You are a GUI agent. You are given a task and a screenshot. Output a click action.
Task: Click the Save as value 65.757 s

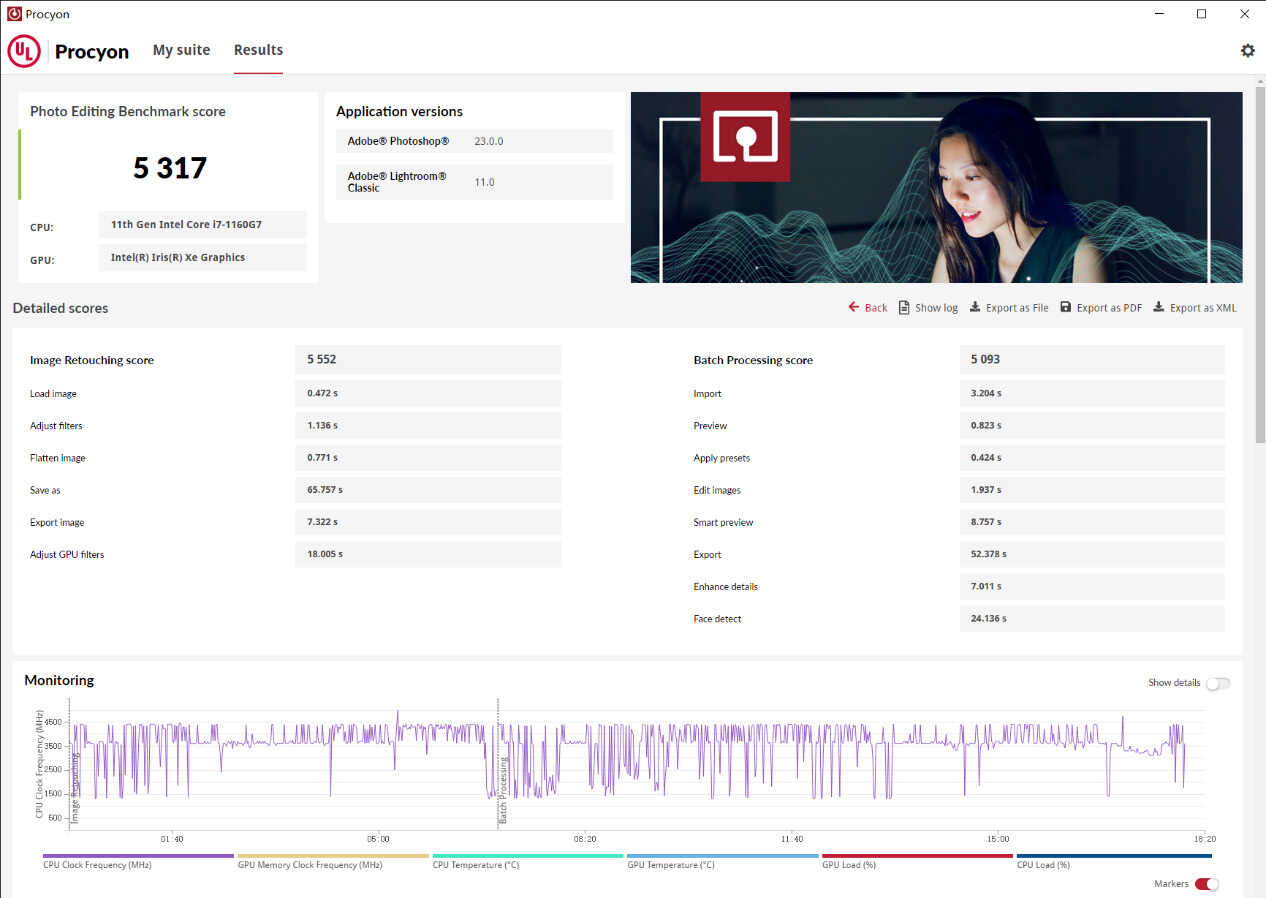point(428,490)
